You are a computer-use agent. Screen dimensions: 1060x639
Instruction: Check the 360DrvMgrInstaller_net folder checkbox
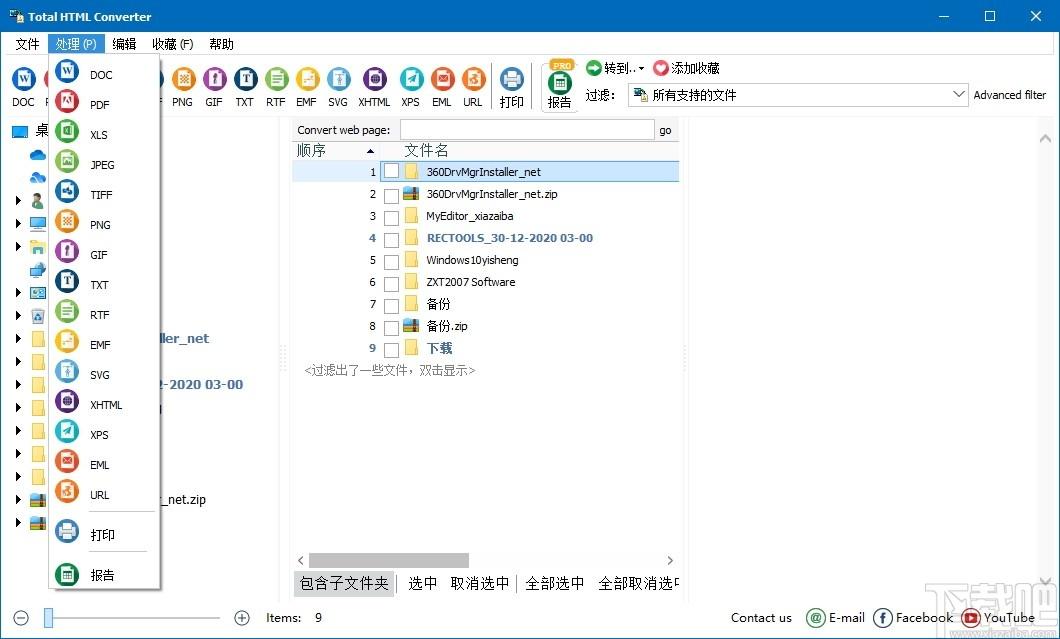pos(391,172)
